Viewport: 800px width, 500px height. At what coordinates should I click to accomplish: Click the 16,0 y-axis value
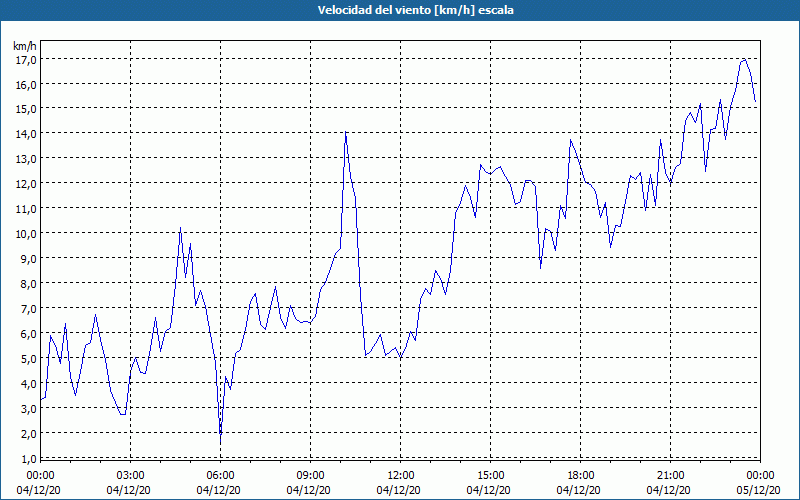coord(26,85)
